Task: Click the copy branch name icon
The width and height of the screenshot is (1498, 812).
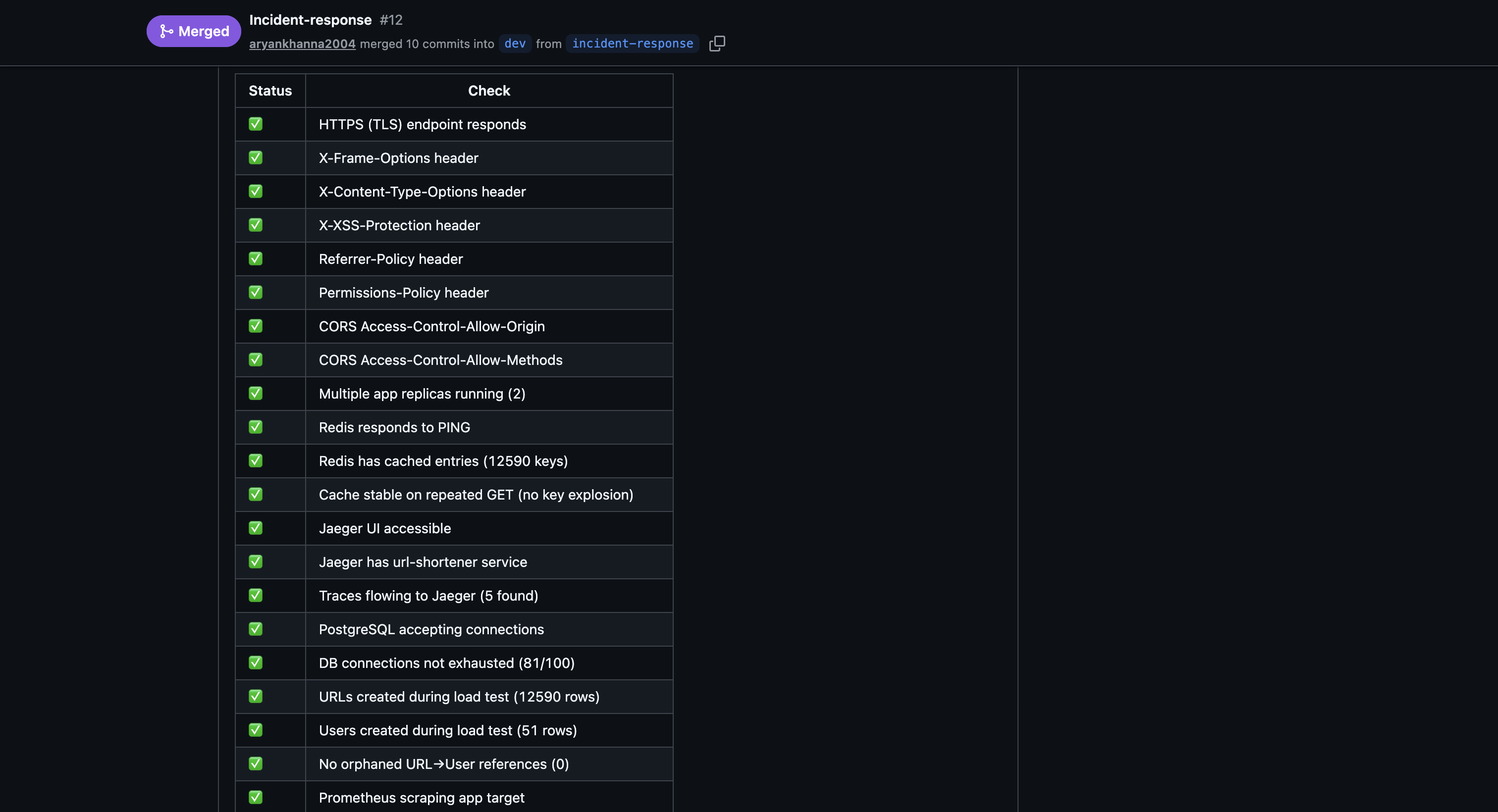Action: [x=717, y=44]
